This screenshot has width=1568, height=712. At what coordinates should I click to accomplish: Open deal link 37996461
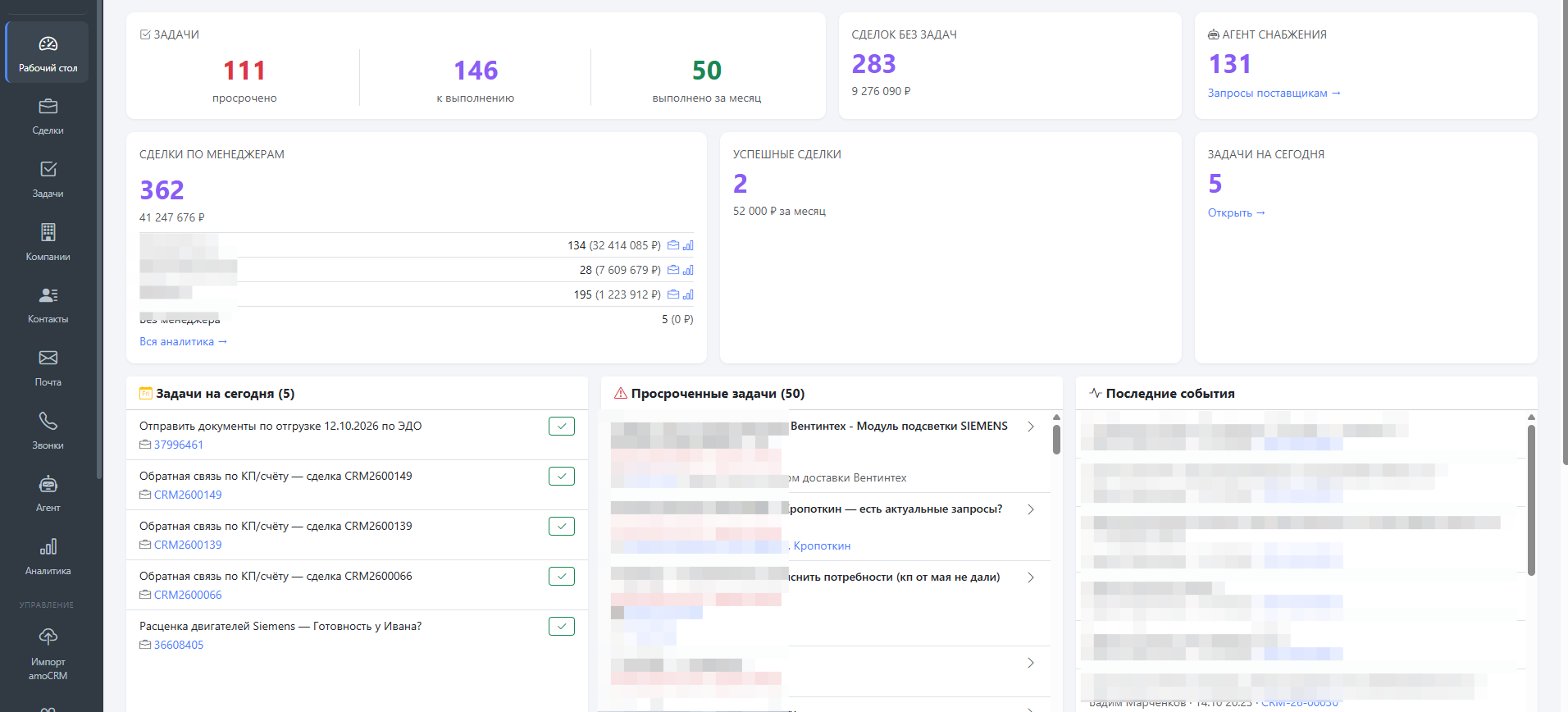(179, 445)
